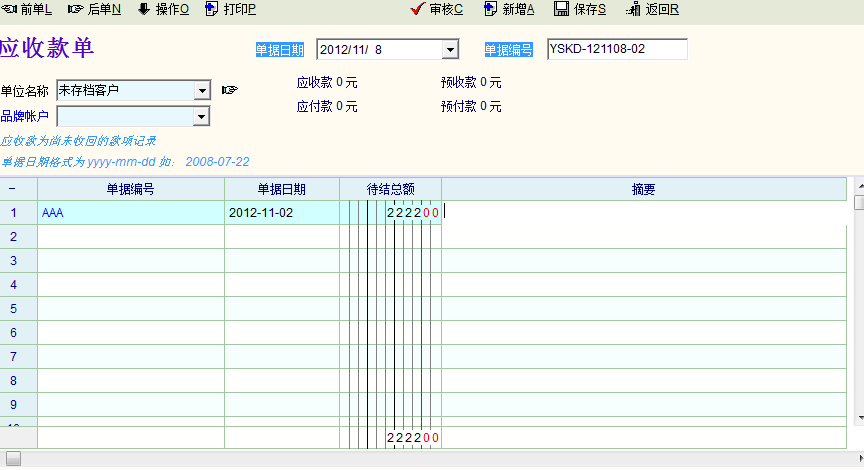Save the document using 保存S
The width and height of the screenshot is (864, 470).
[580, 9]
